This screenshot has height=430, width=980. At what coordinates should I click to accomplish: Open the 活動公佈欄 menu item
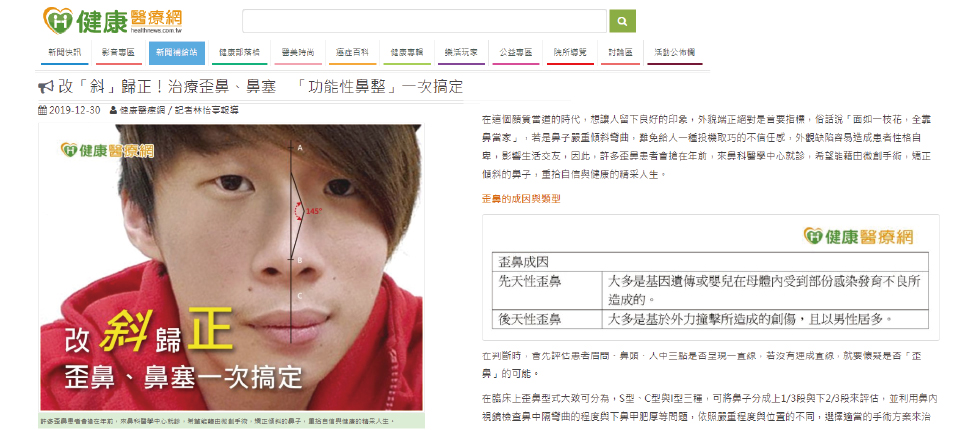tap(674, 52)
